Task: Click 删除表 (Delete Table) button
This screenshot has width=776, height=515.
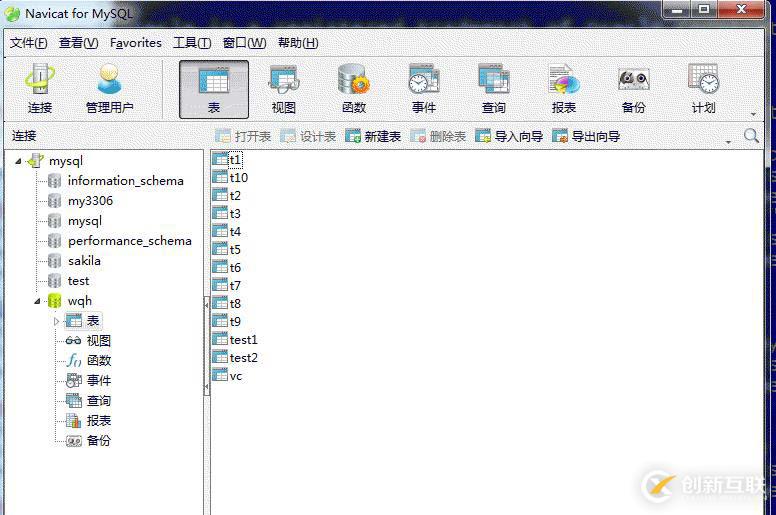Action: click(438, 136)
